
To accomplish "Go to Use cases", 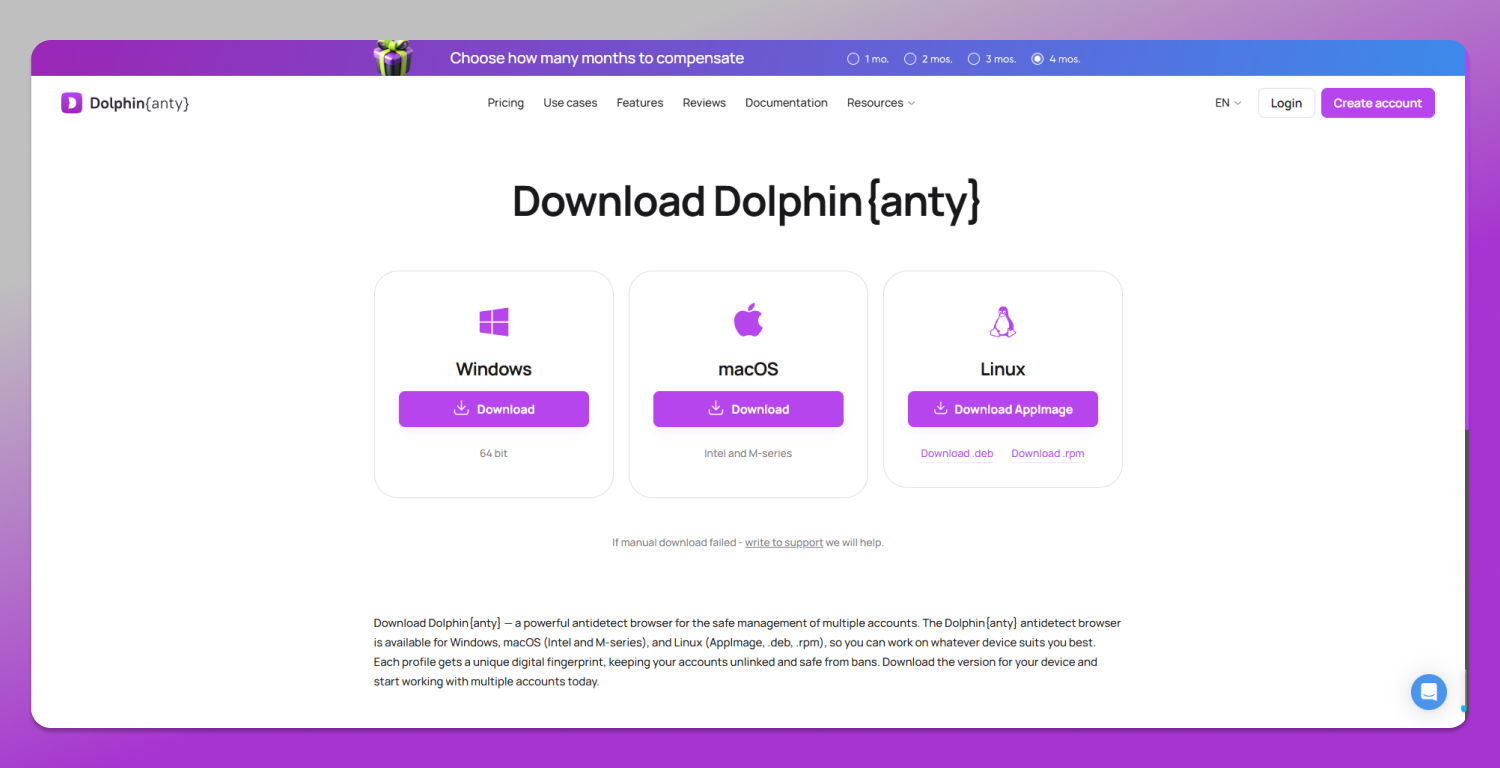I will [570, 103].
